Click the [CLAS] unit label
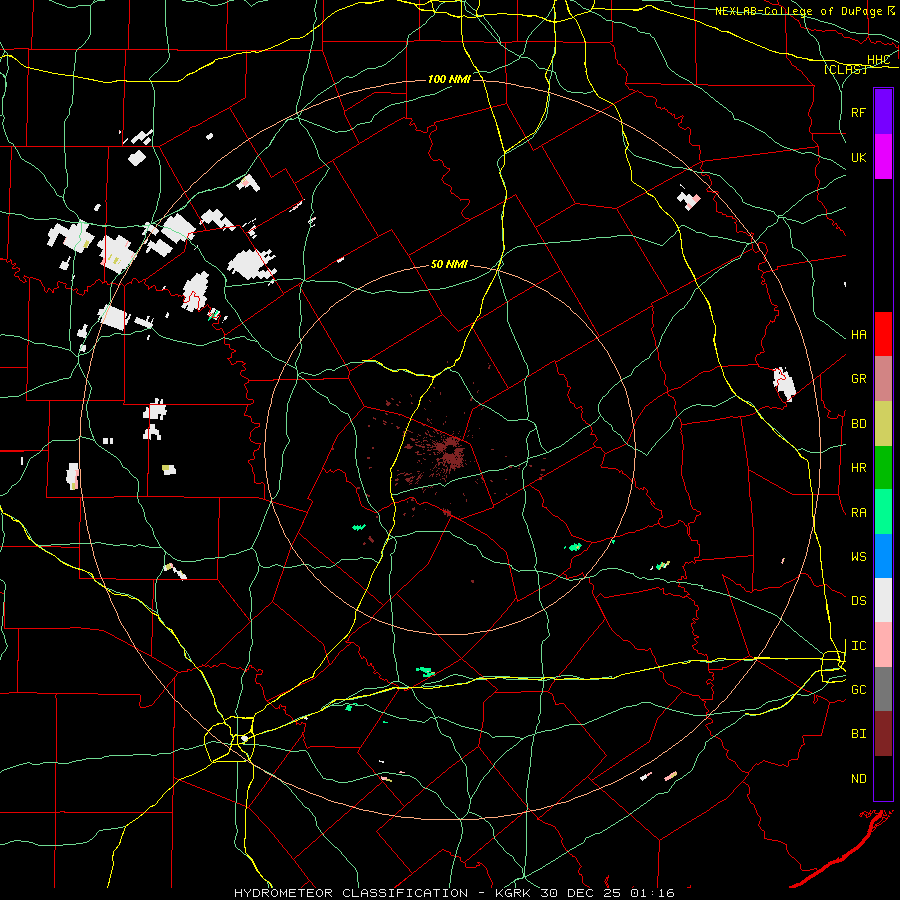Image resolution: width=900 pixels, height=900 pixels. [x=845, y=69]
